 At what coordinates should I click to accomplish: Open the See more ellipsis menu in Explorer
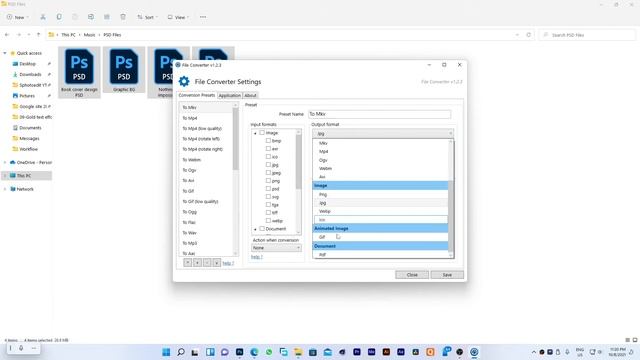pyautogui.click(x=203, y=17)
